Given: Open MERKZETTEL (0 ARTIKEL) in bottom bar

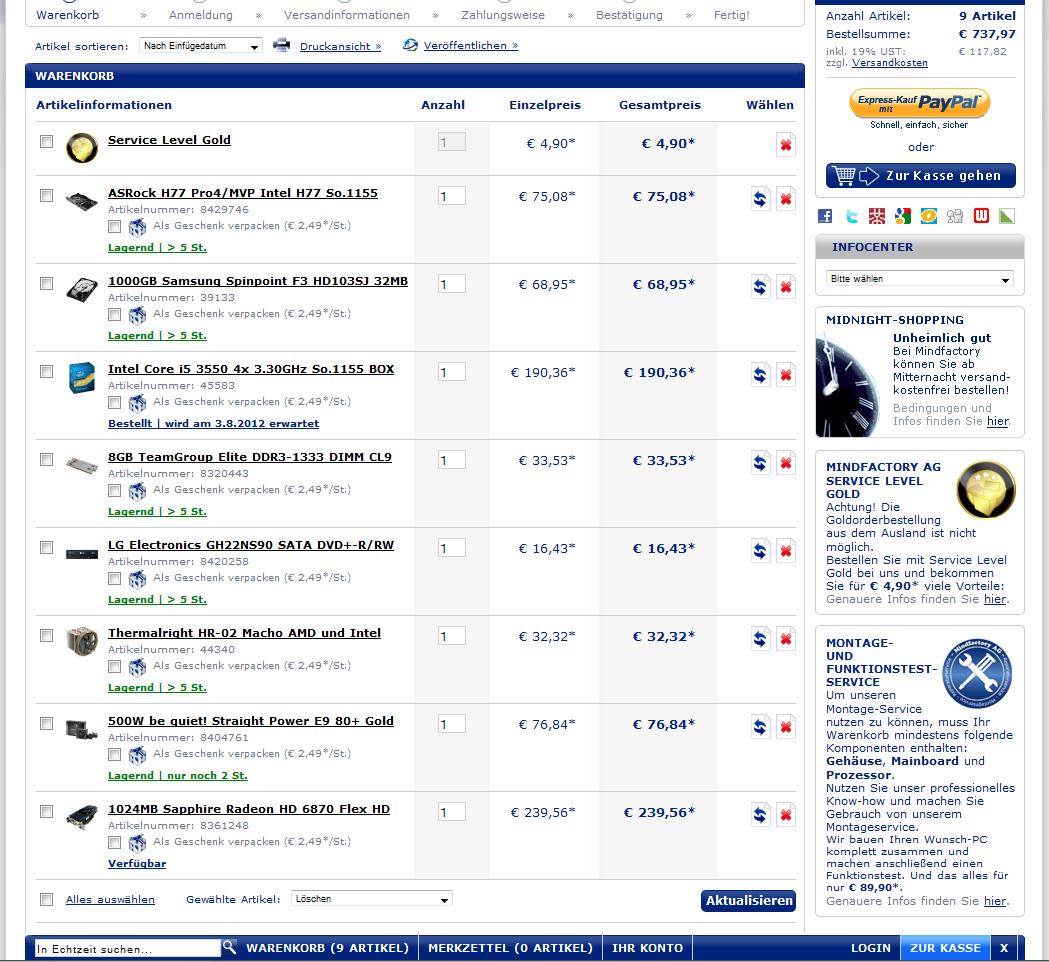Looking at the screenshot, I should 510,948.
